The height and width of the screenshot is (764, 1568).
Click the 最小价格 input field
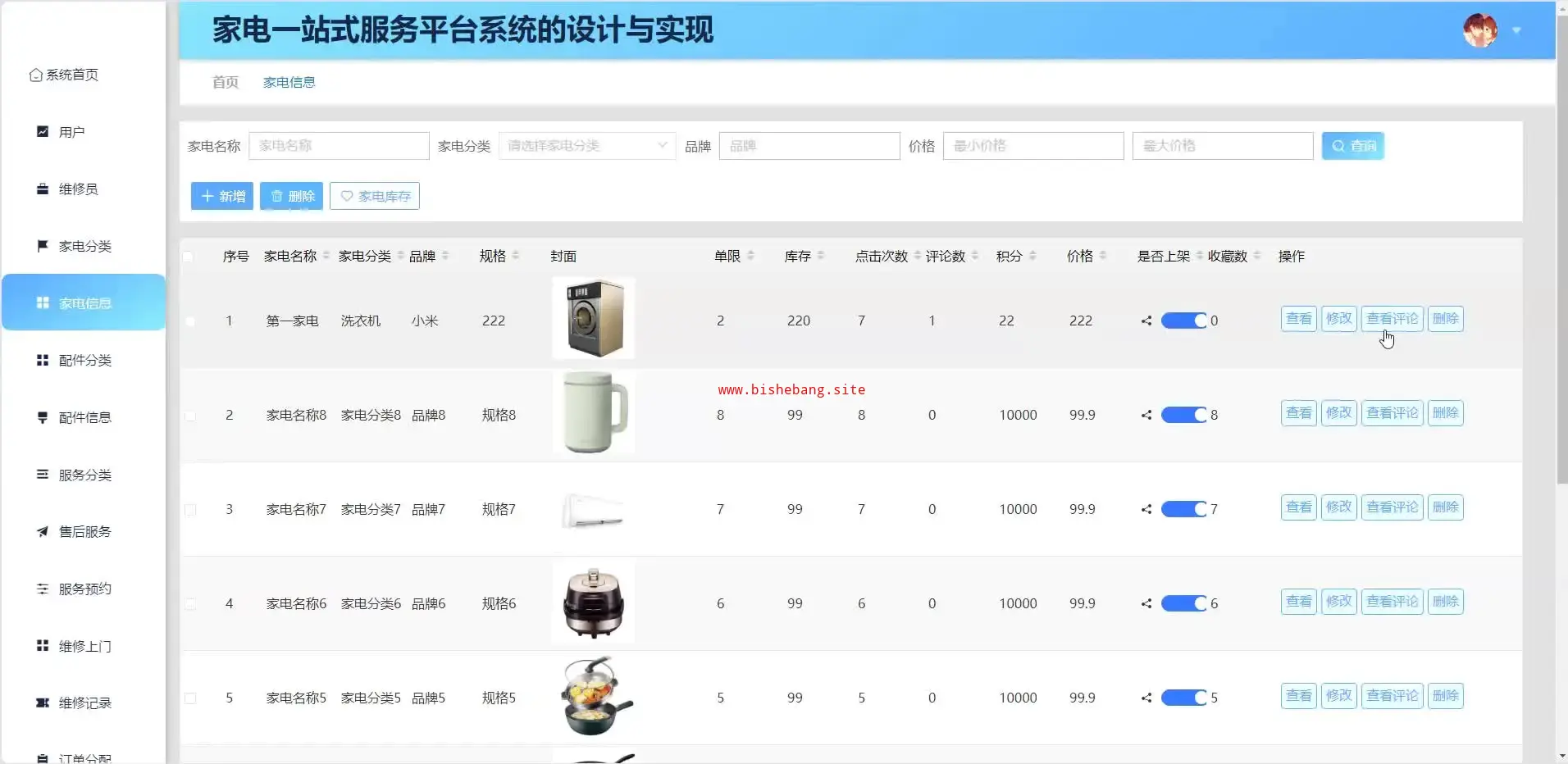1033,146
